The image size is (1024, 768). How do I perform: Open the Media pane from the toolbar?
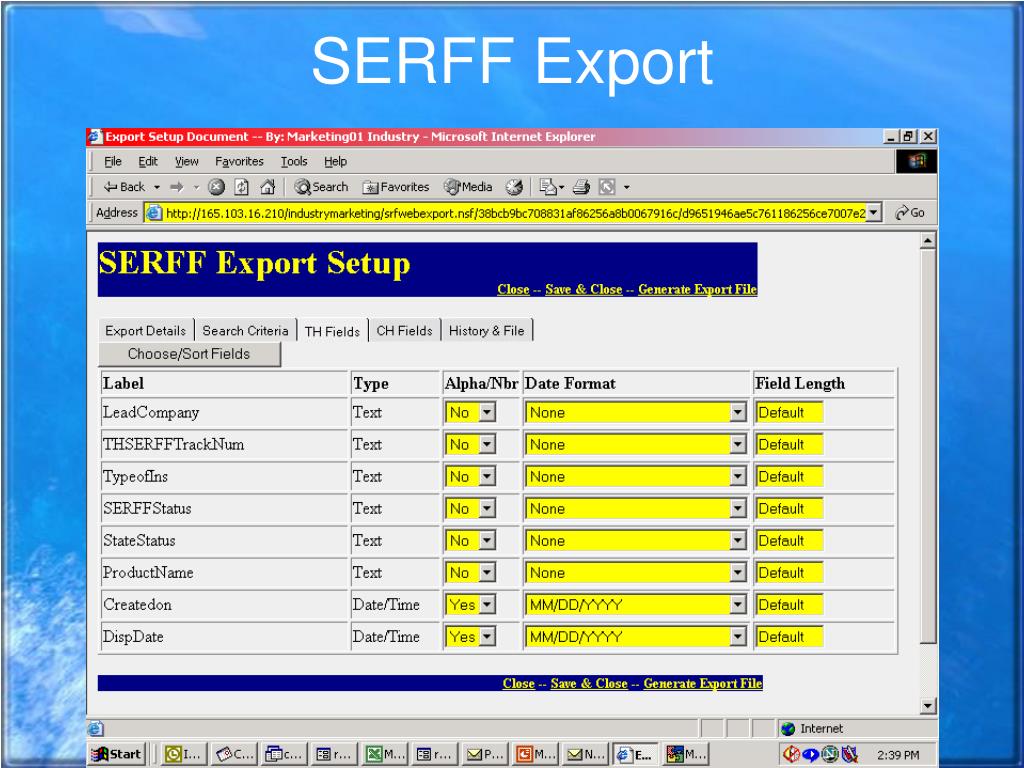click(x=468, y=187)
